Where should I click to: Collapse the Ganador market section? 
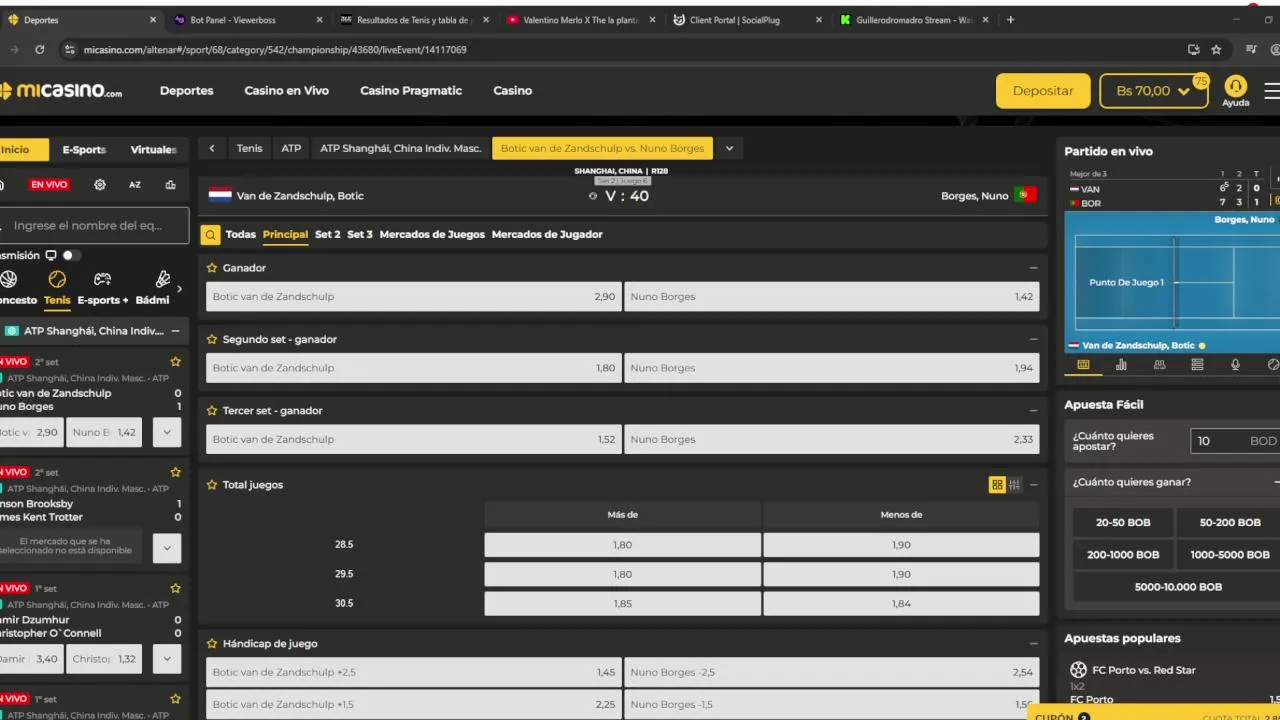coord(1033,268)
